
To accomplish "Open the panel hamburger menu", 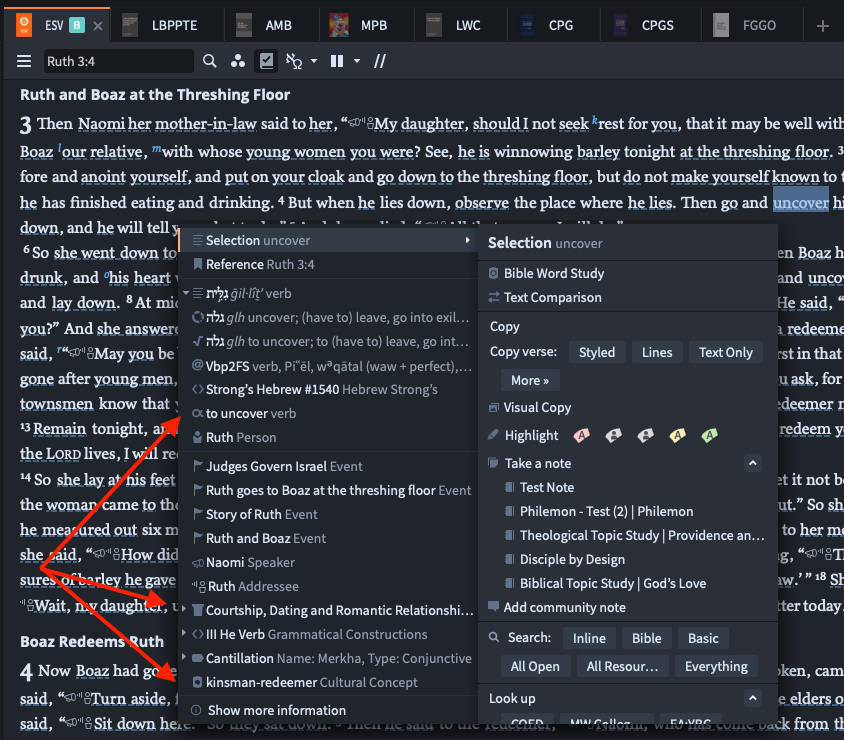I will (x=24, y=61).
